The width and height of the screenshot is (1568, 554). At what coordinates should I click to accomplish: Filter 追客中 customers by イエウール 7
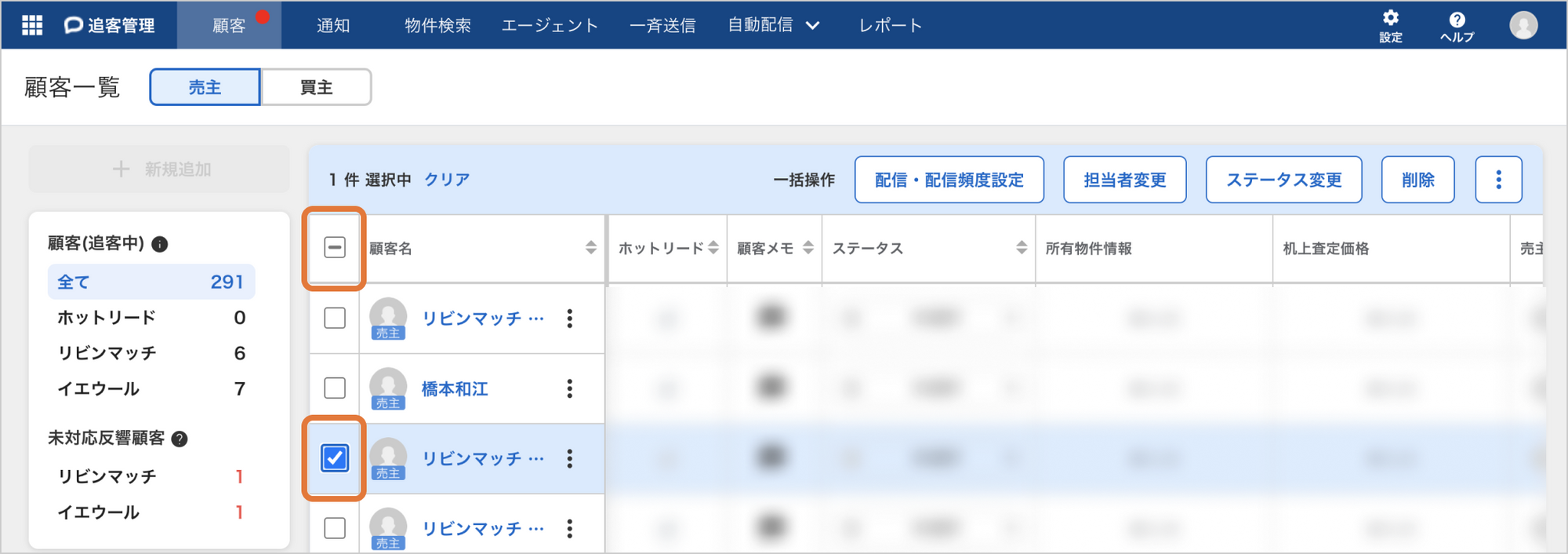coord(151,388)
